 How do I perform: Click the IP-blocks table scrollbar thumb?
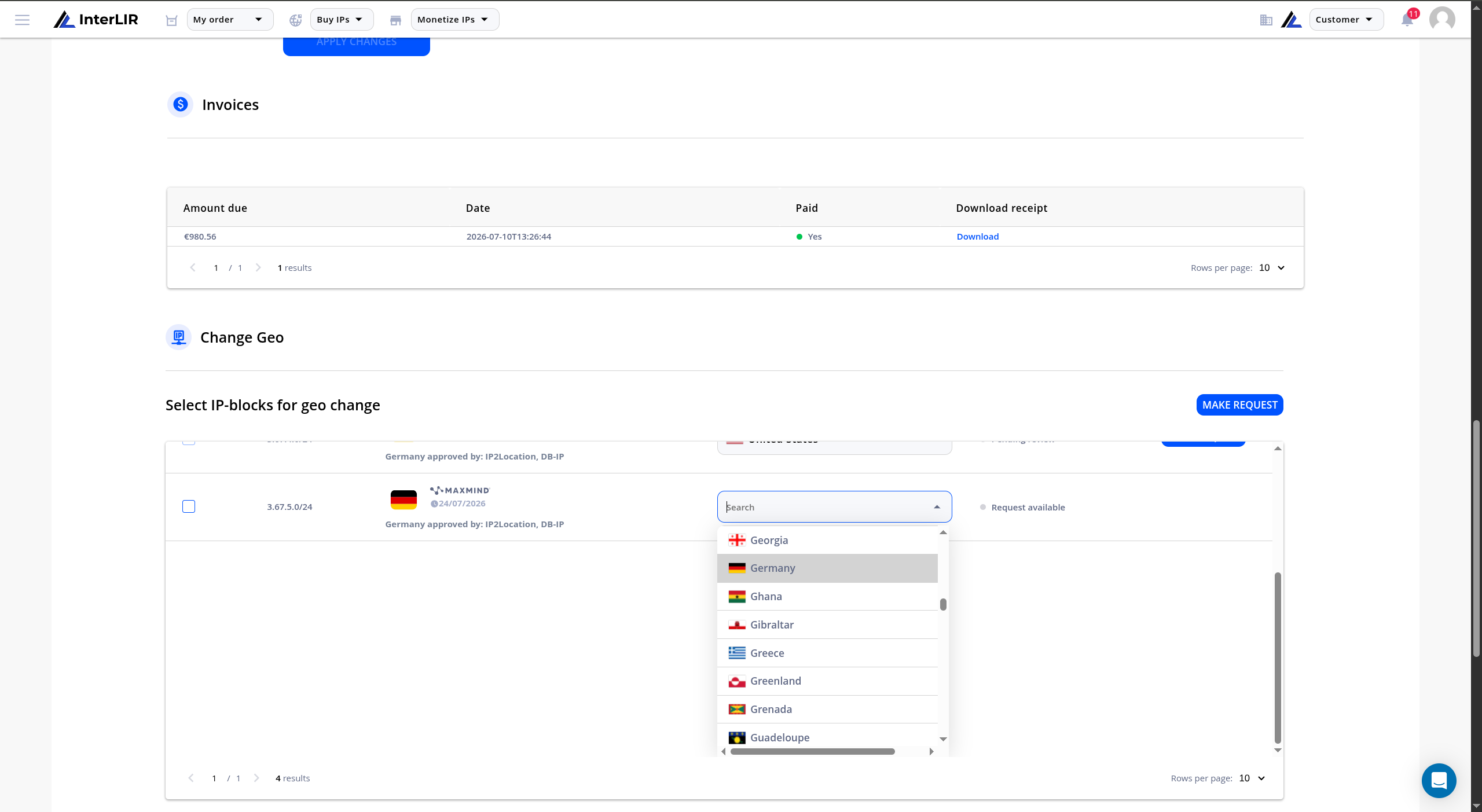pyautogui.click(x=1278, y=658)
